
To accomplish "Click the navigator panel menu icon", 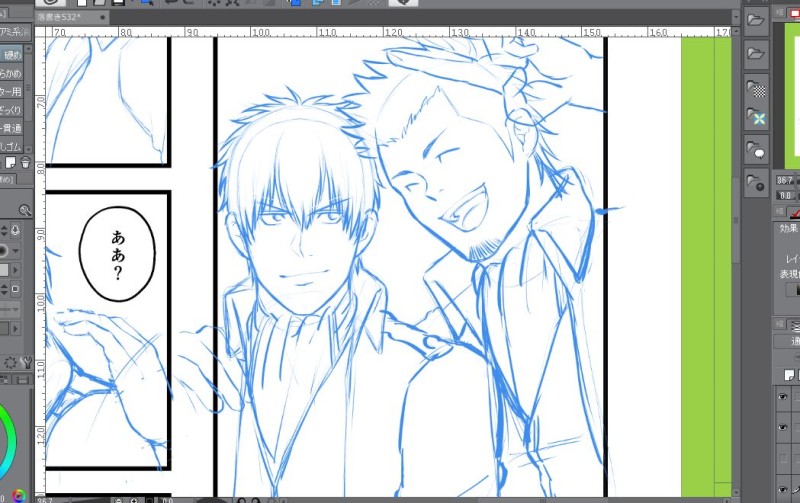I will click(x=780, y=12).
